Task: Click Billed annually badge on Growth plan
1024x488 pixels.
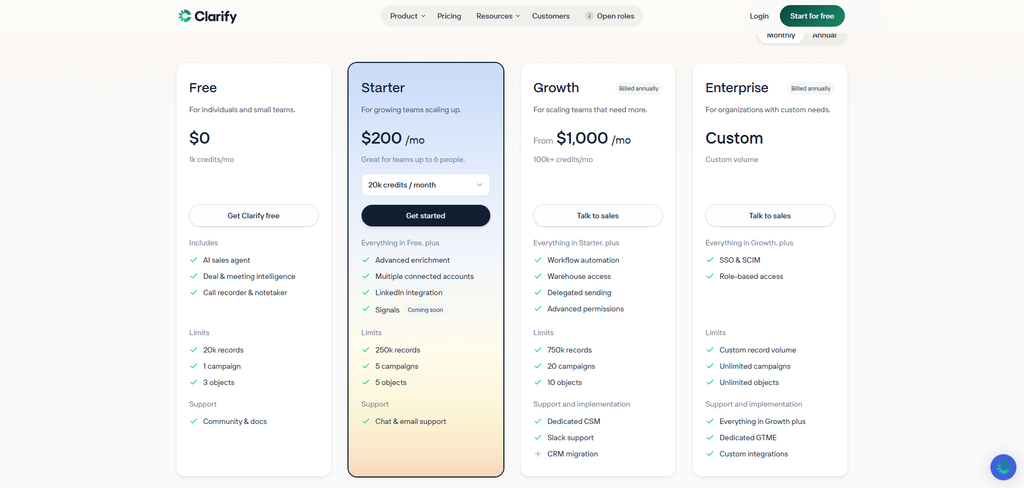Action: (638, 88)
